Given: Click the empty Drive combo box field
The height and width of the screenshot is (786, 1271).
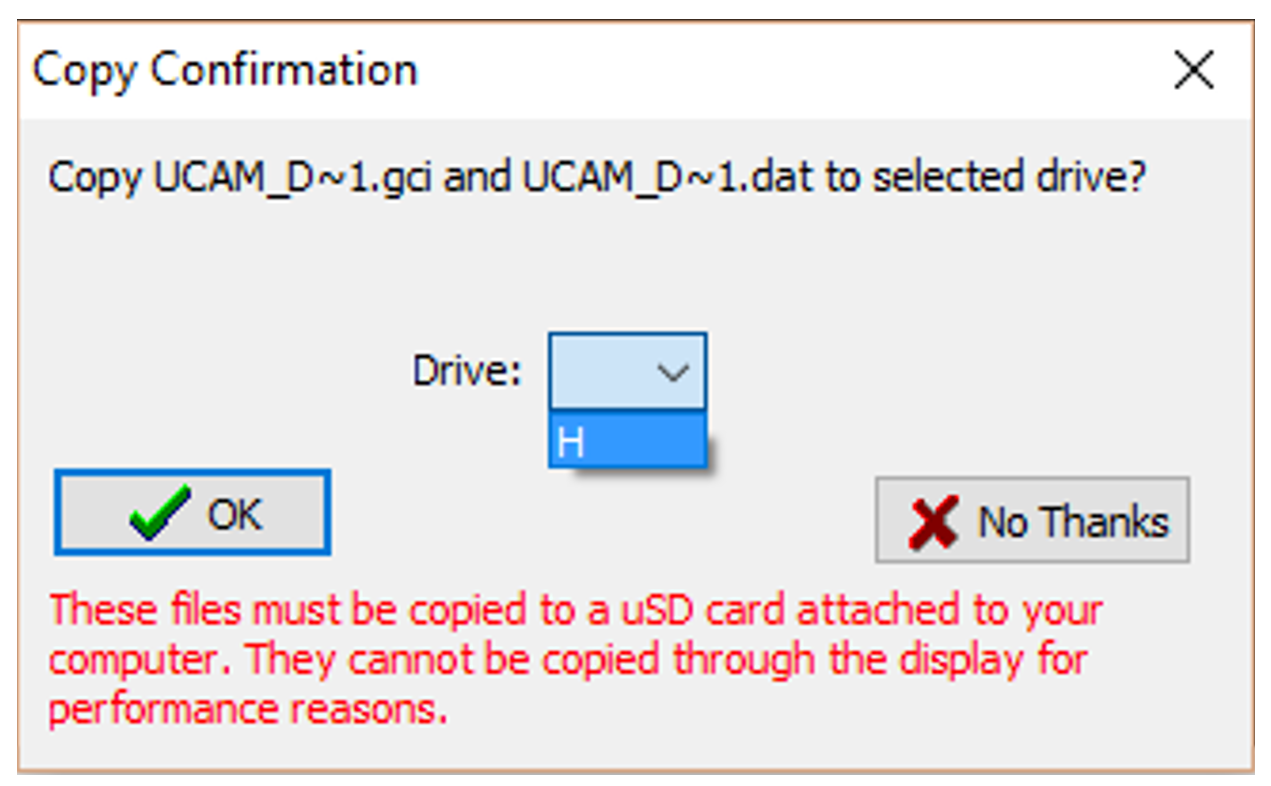Looking at the screenshot, I should pos(600,372).
